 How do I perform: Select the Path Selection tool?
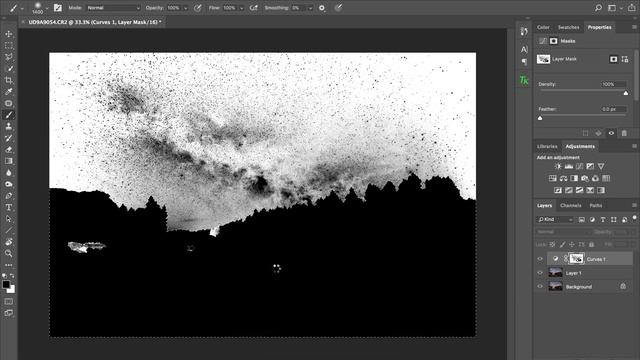[9, 219]
